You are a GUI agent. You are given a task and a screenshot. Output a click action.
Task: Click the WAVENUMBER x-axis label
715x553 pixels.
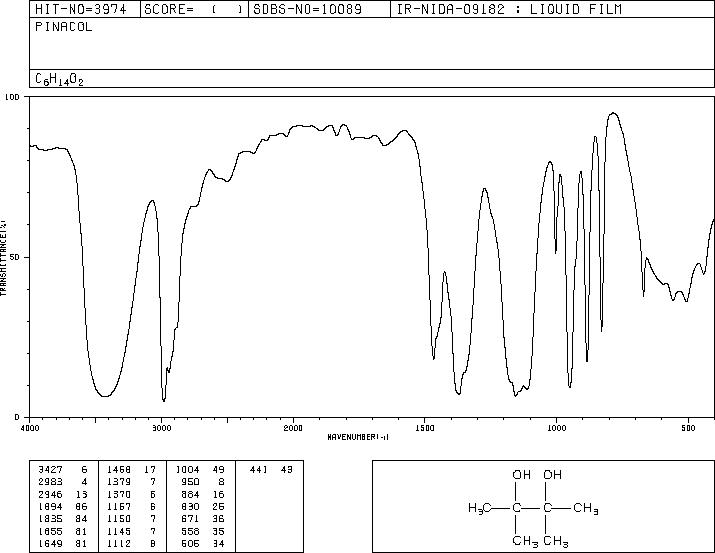pos(358,437)
